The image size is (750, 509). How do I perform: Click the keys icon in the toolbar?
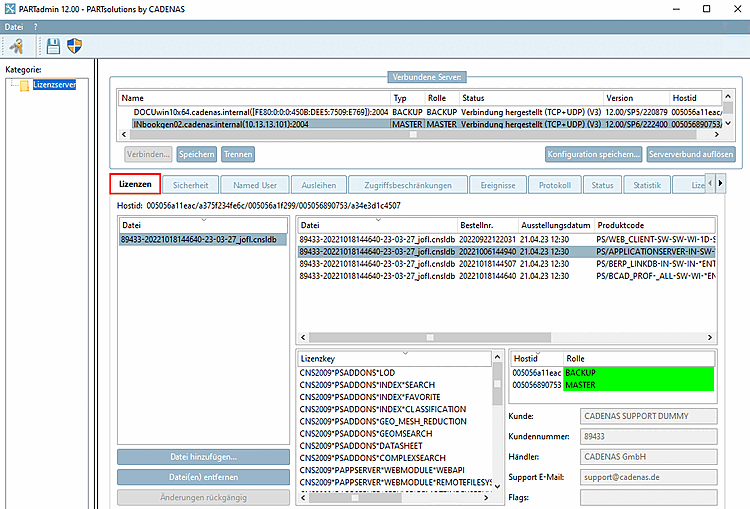click(17, 46)
